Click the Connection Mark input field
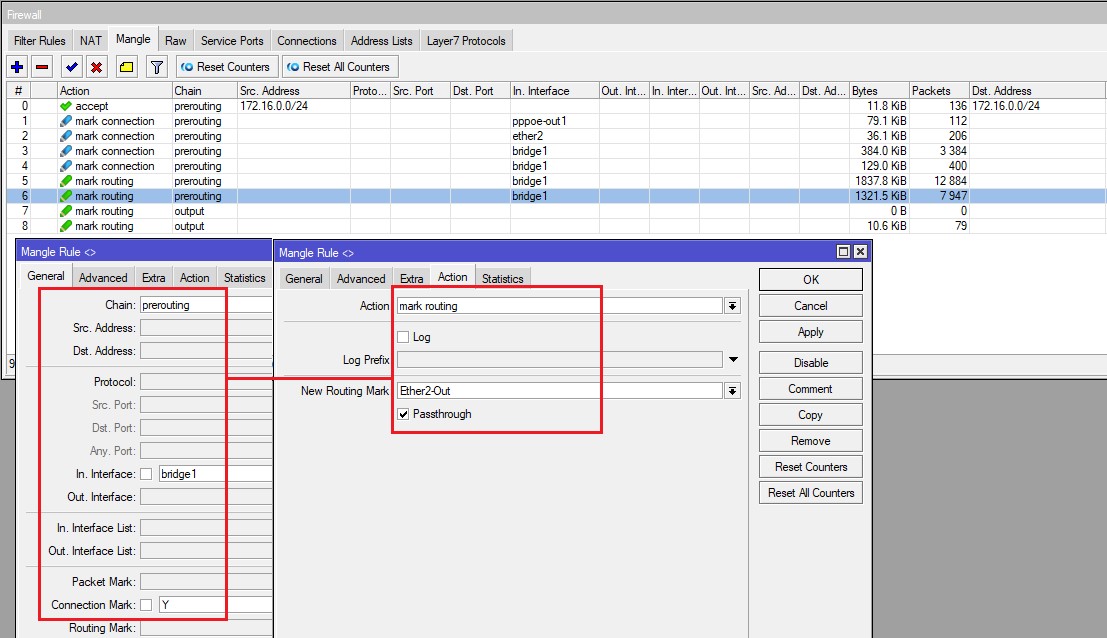Image resolution: width=1107 pixels, height=638 pixels. point(215,605)
